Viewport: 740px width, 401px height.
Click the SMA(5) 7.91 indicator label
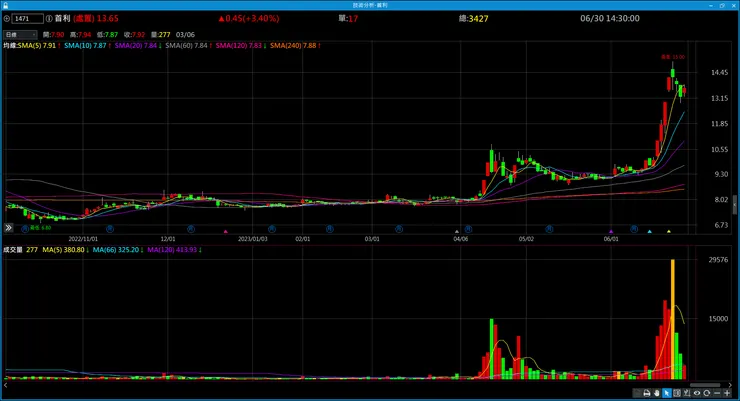[x=39, y=46]
